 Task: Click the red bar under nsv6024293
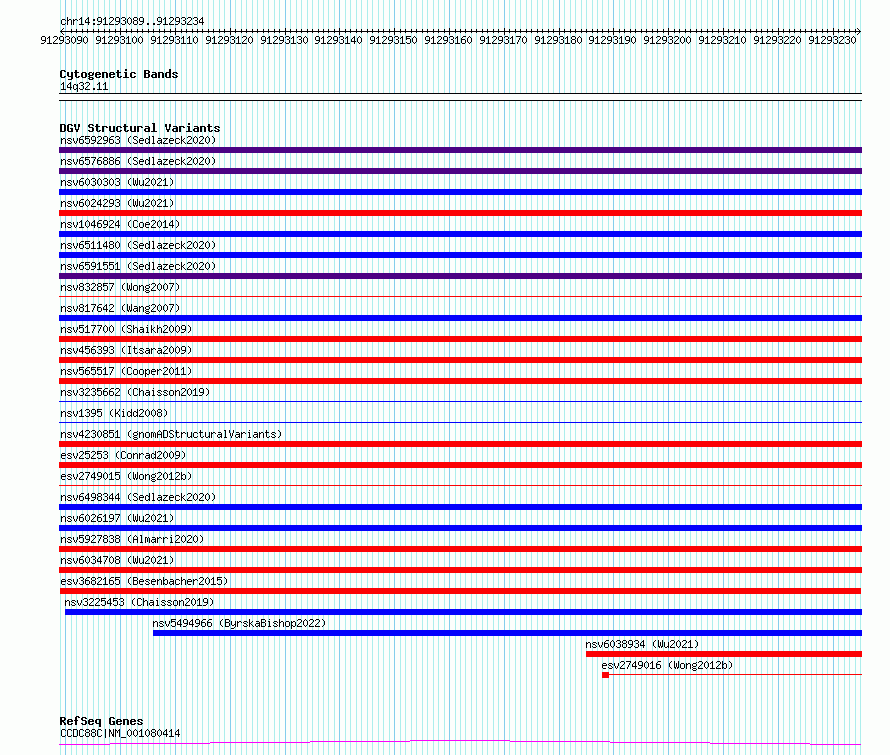(460, 213)
